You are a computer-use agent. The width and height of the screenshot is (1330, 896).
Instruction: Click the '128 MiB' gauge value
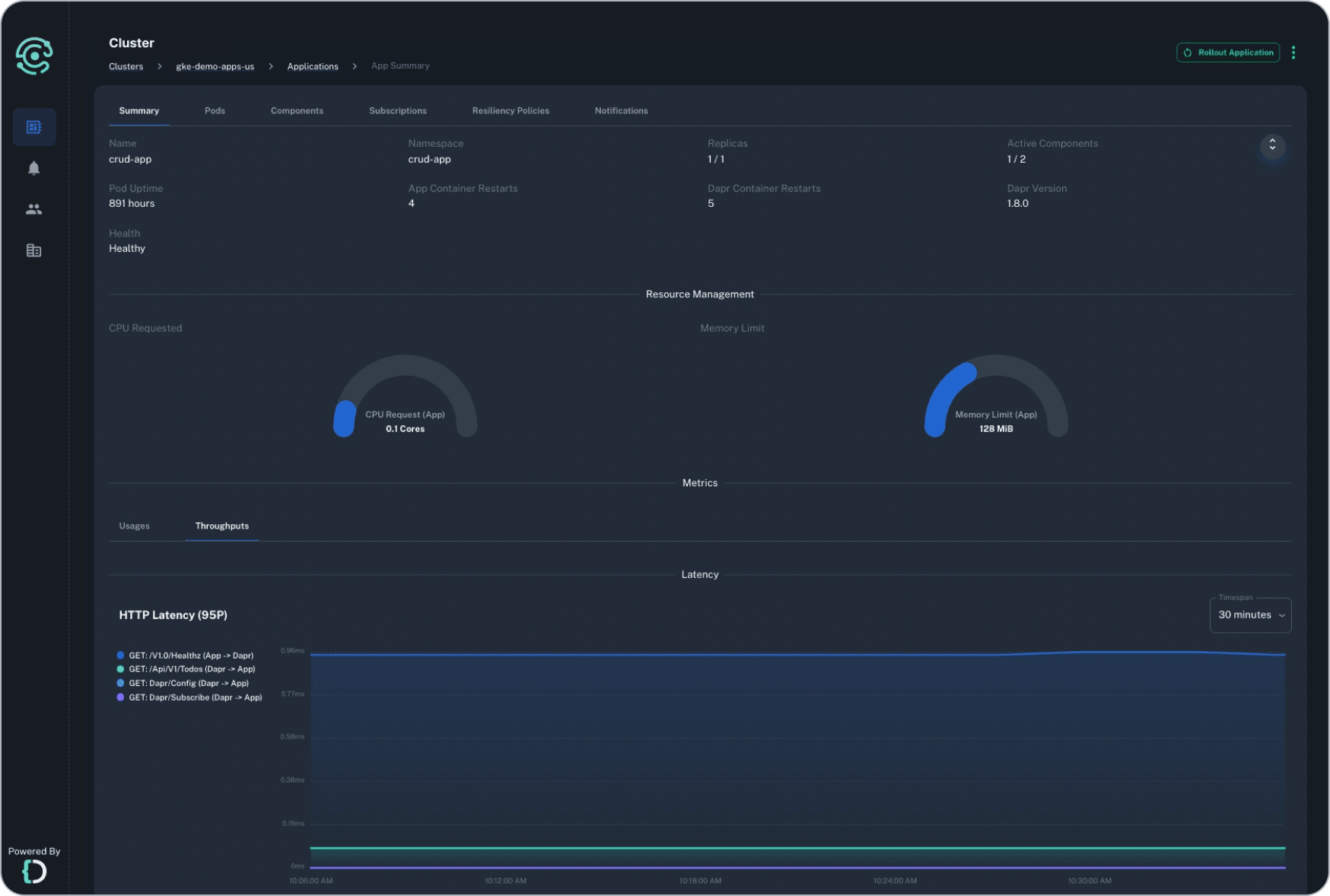(x=996, y=429)
